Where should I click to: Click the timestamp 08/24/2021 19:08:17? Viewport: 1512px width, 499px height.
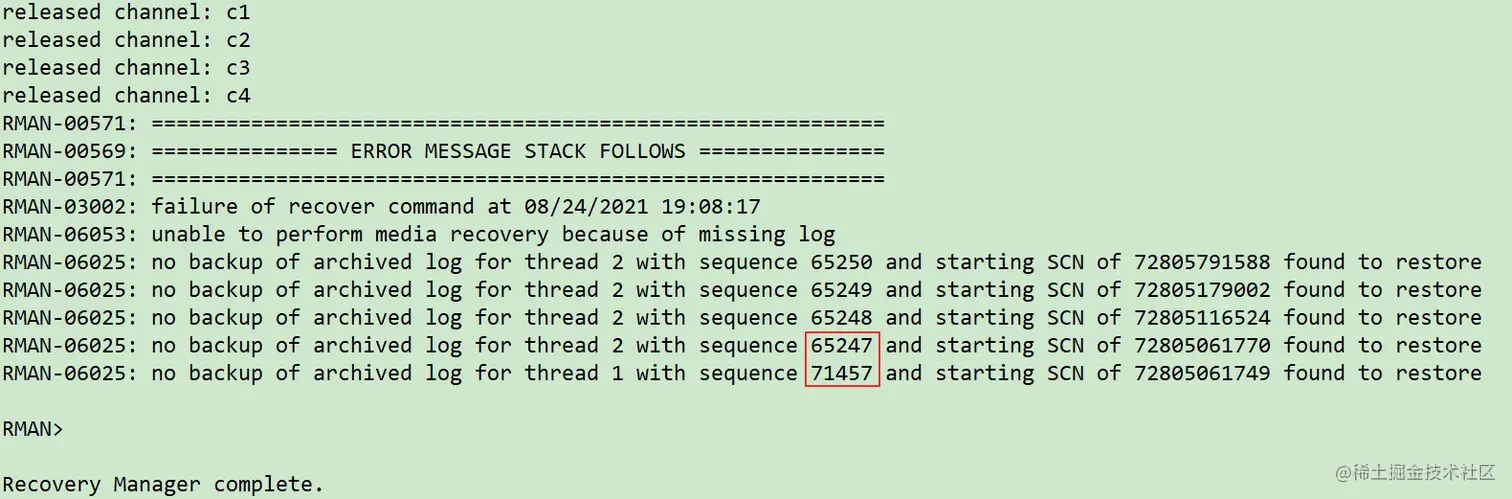click(x=642, y=207)
